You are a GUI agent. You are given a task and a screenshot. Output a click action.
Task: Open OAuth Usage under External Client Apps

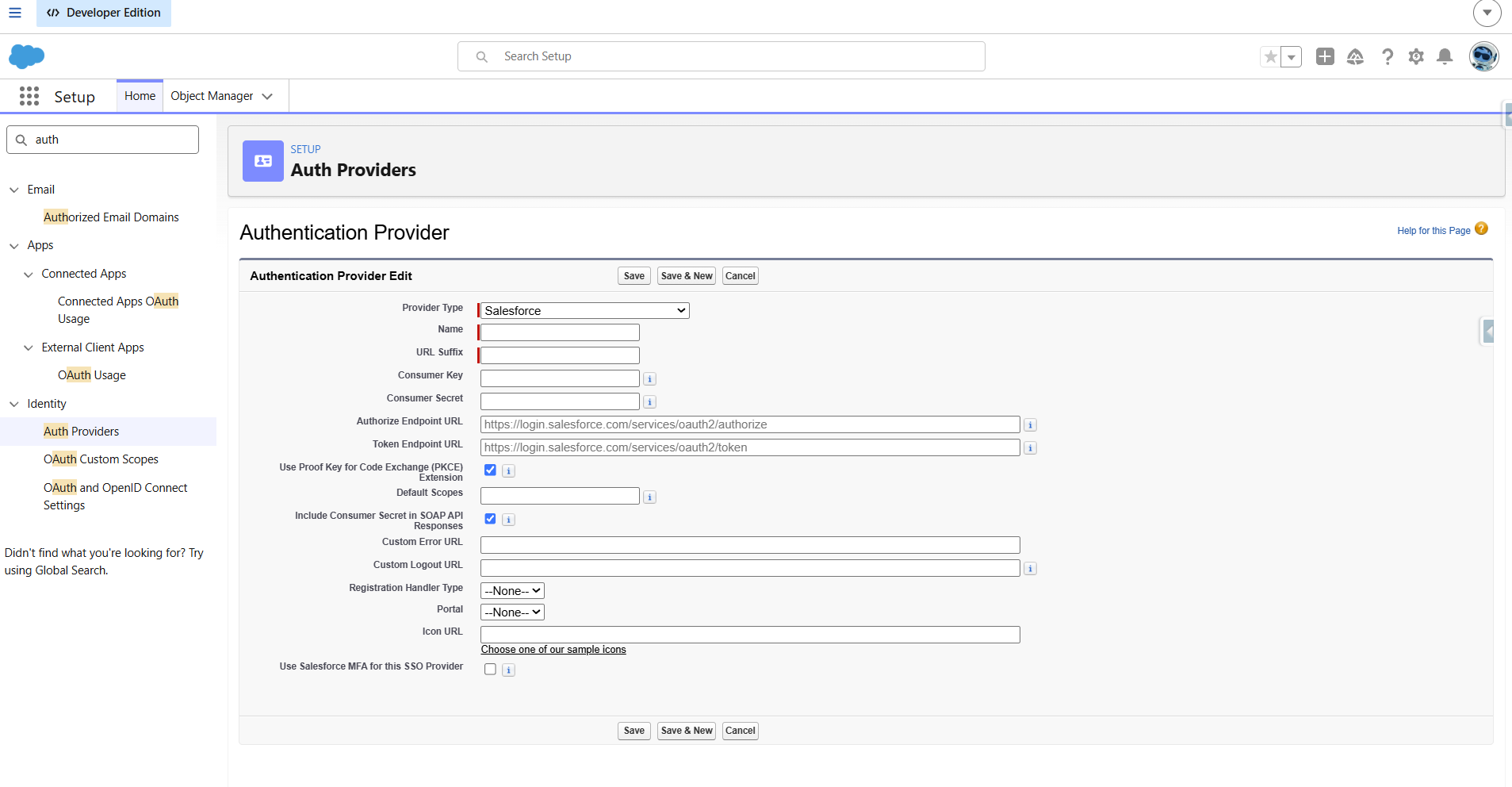92,375
